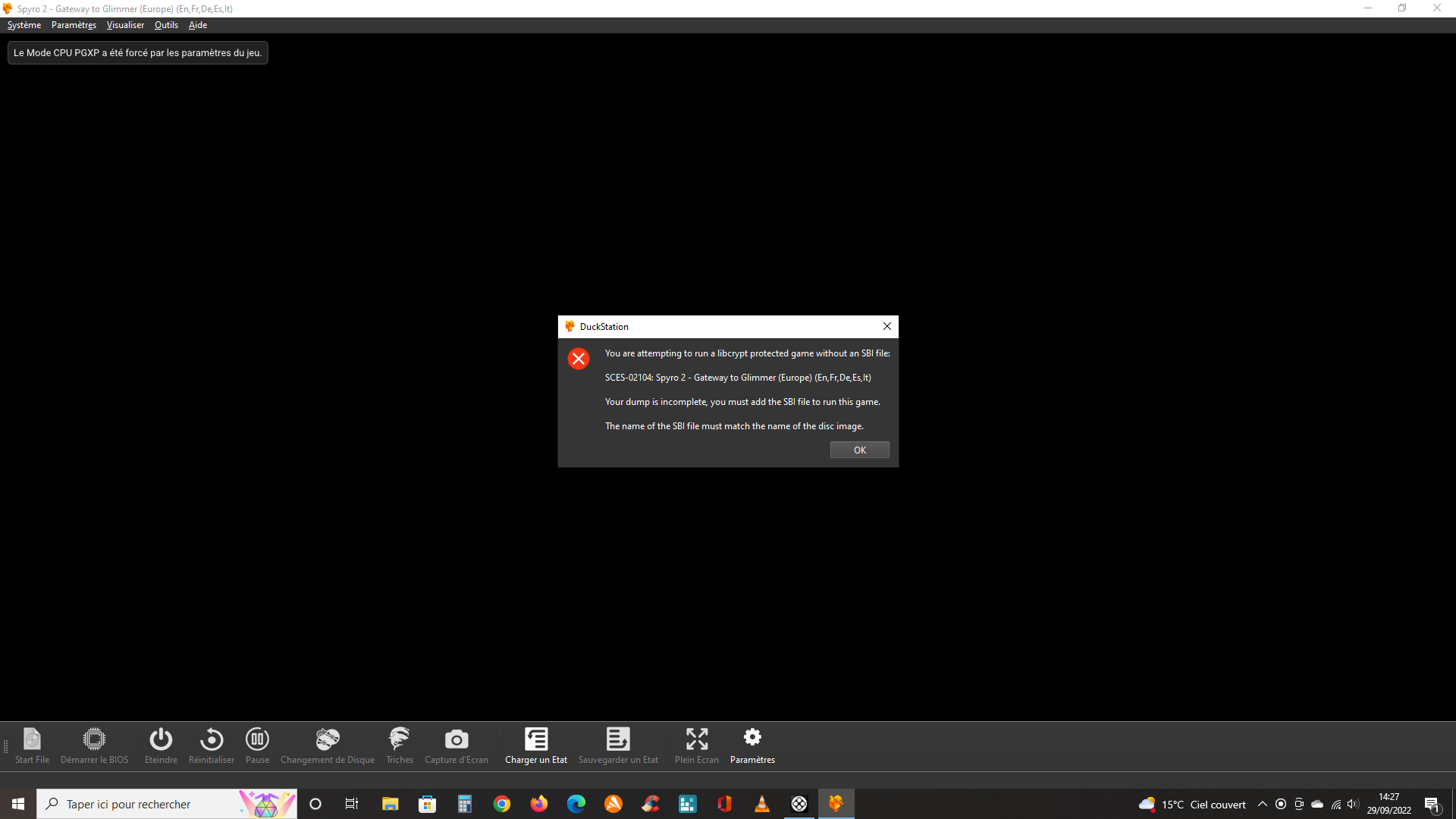Click the 'Your dump is incomplete' message
The width and height of the screenshot is (1456, 819).
point(742,402)
